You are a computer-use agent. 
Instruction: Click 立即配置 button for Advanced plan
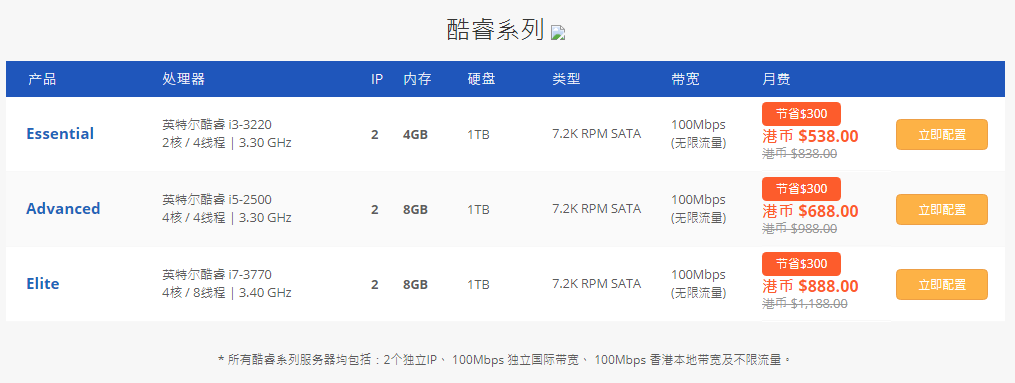tap(942, 210)
